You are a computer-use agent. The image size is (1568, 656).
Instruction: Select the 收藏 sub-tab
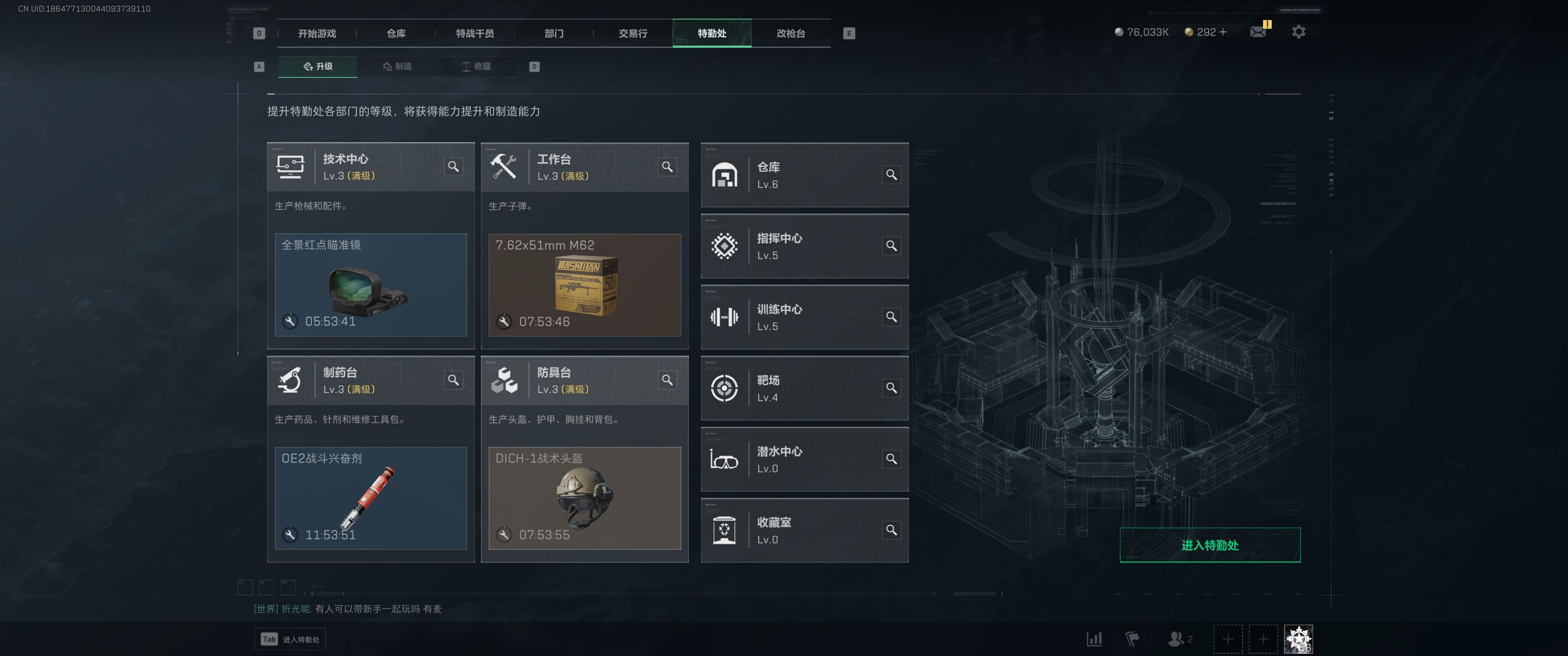(476, 67)
